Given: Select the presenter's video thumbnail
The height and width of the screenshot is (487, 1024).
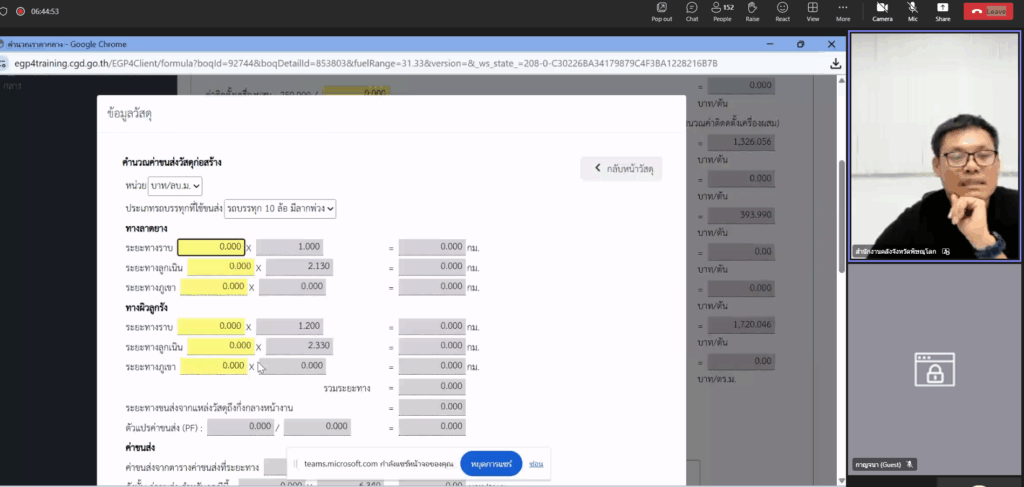Looking at the screenshot, I should 934,145.
